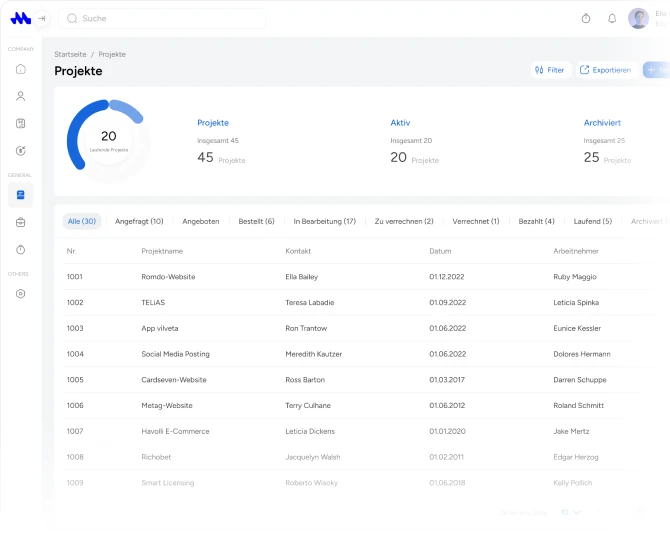Switch to the Angefragt (10) tab
Viewport: 670px width, 539px height.
click(x=139, y=221)
